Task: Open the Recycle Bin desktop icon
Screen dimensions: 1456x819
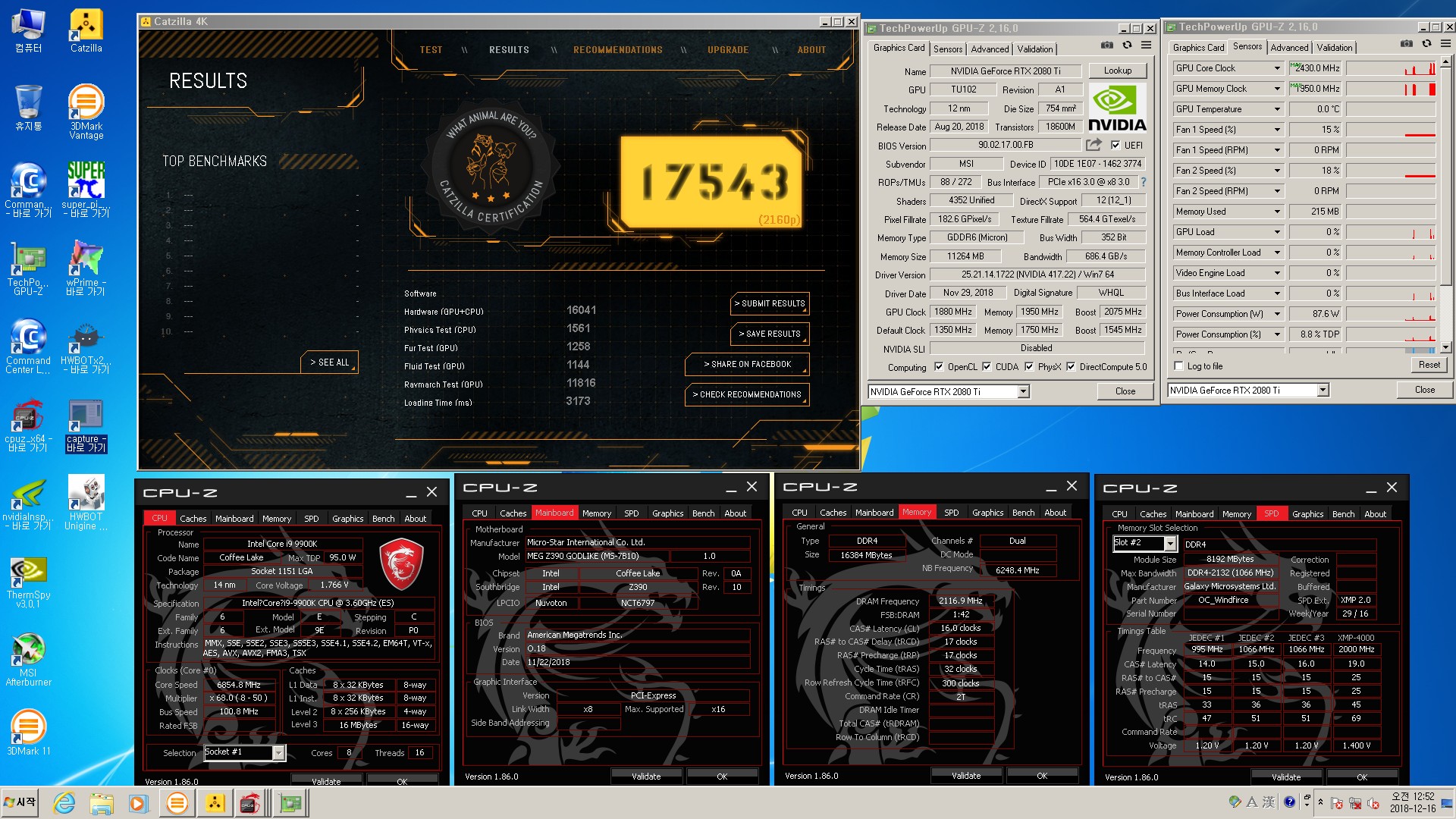Action: [x=28, y=107]
